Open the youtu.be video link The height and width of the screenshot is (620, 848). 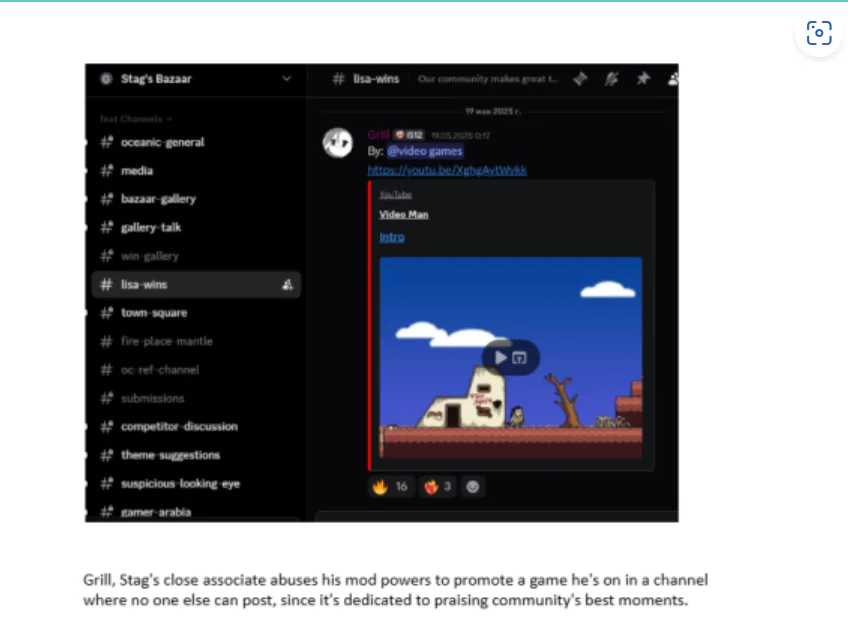pos(447,170)
